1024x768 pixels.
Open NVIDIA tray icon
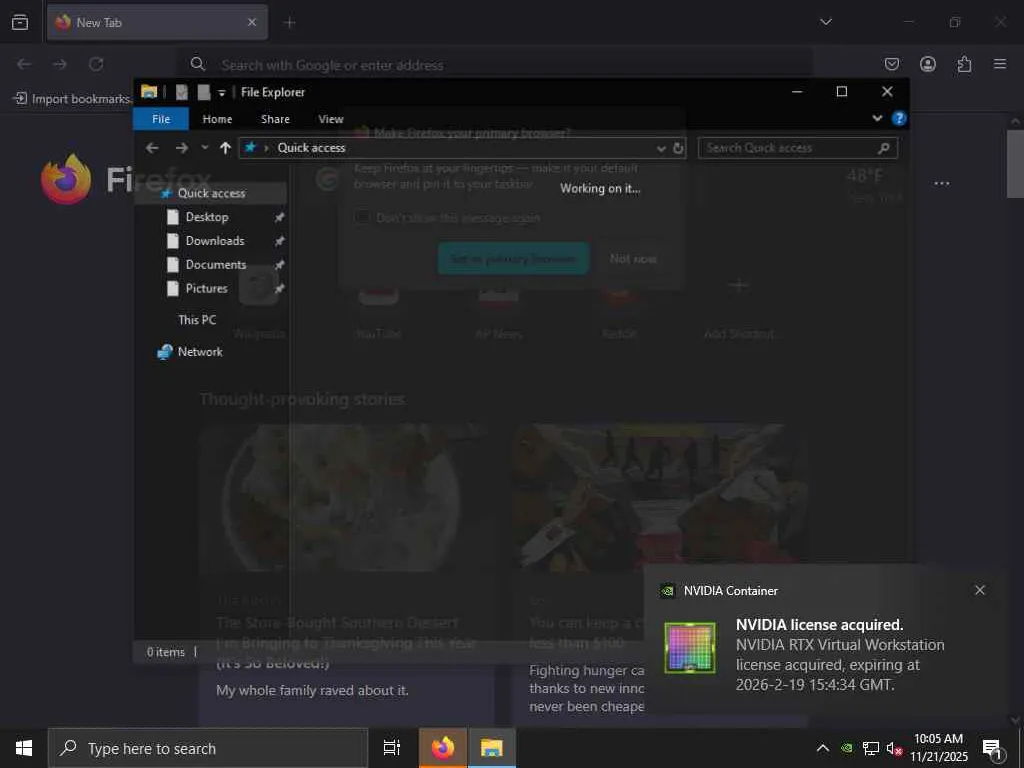[x=846, y=748]
